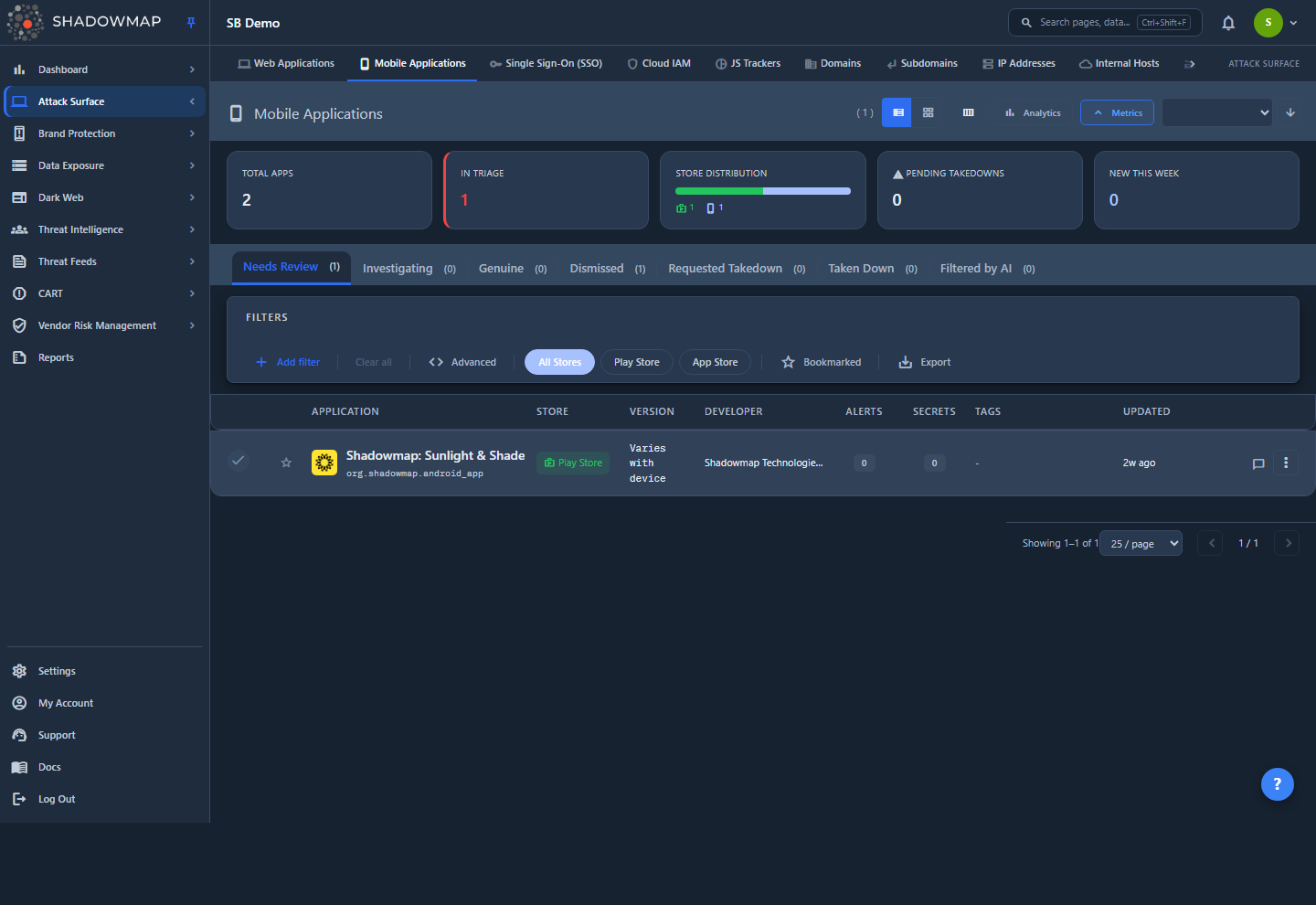Pin the sidebar with the pin icon
The width and height of the screenshot is (1316, 905).
click(x=191, y=23)
